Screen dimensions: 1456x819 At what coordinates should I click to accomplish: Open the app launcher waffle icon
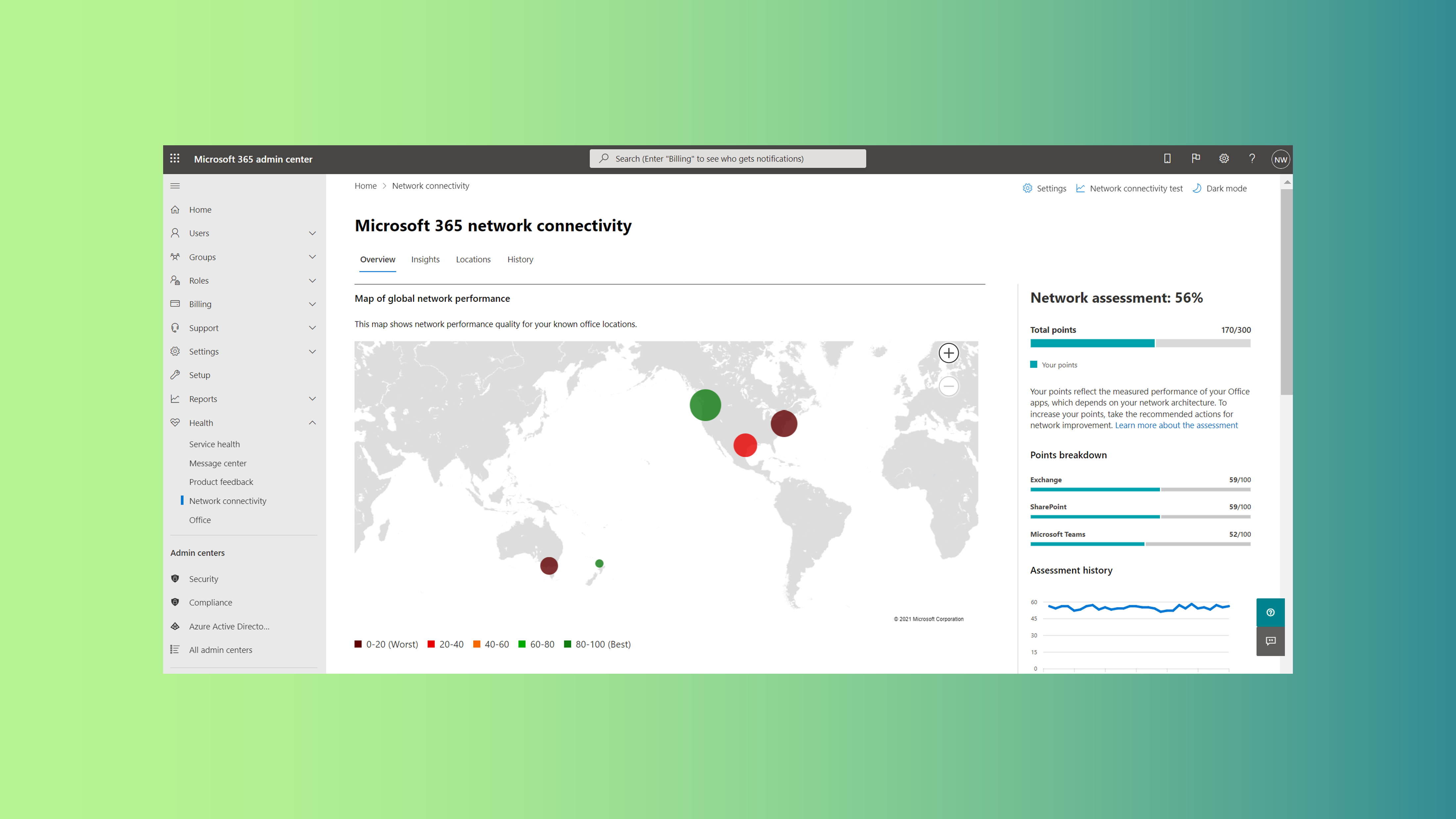pos(175,159)
